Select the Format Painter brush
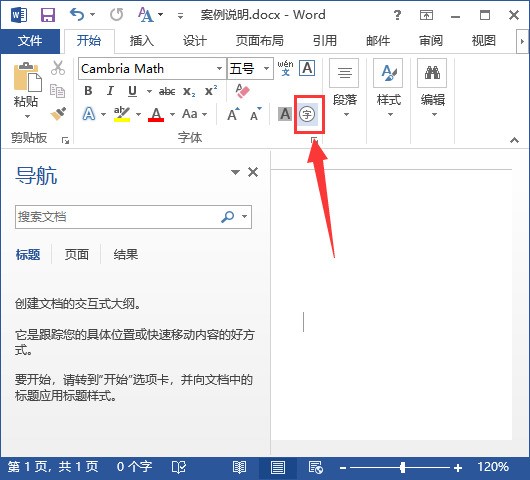The width and height of the screenshot is (530, 480). [58, 113]
